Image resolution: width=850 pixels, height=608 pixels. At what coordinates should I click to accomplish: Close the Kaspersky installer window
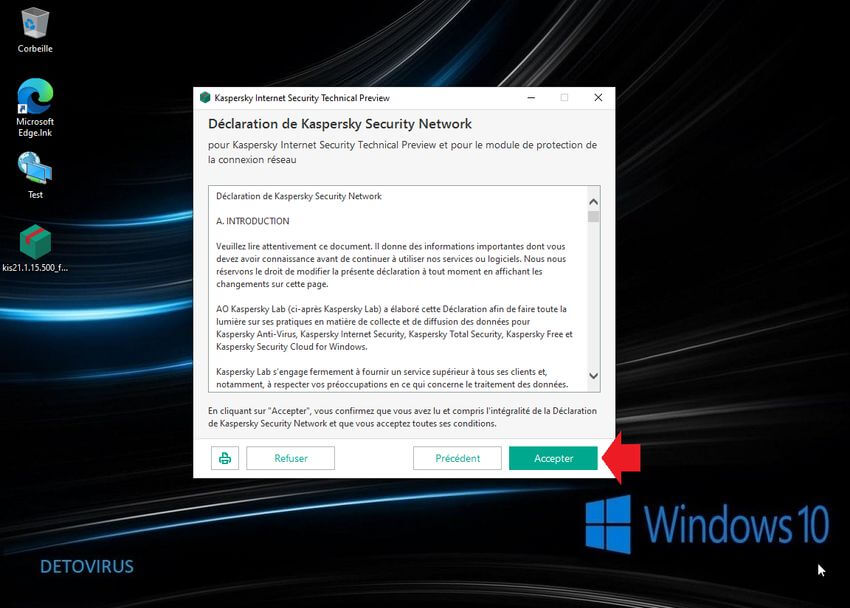(598, 98)
